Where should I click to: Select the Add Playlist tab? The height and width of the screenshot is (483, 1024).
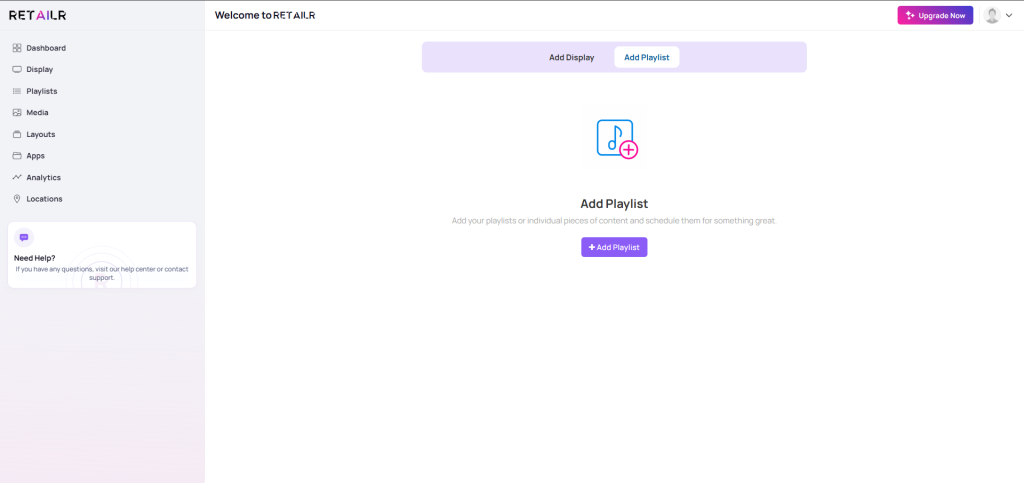(646, 57)
